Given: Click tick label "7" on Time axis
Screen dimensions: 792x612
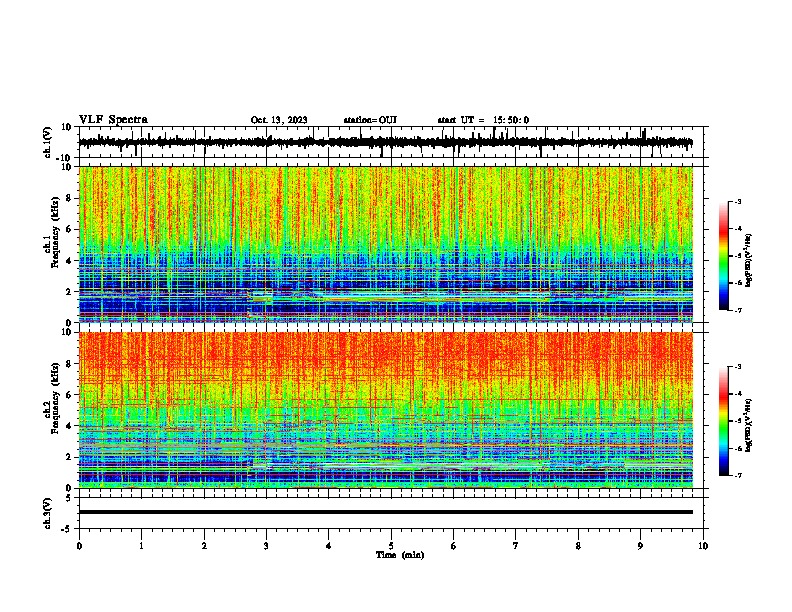Looking at the screenshot, I should [x=516, y=546].
